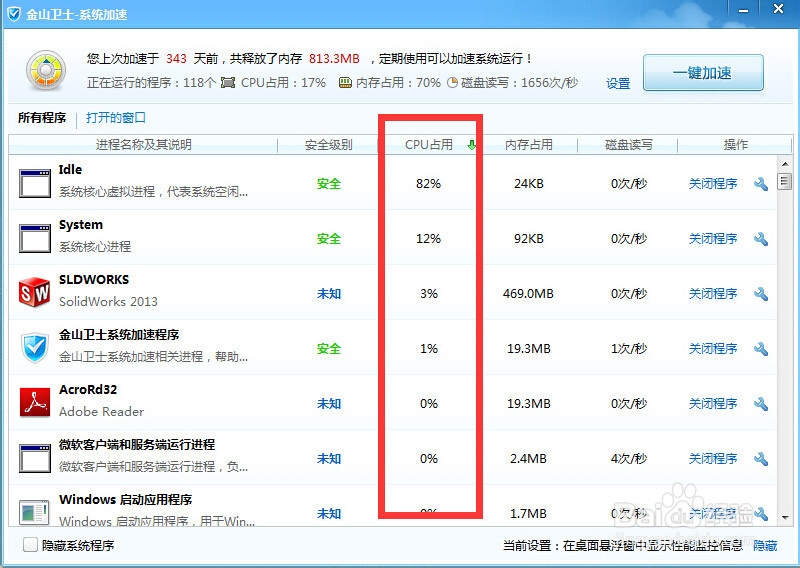Click the 隐藏 link at bottom right
The image size is (800, 568).
coord(765,546)
